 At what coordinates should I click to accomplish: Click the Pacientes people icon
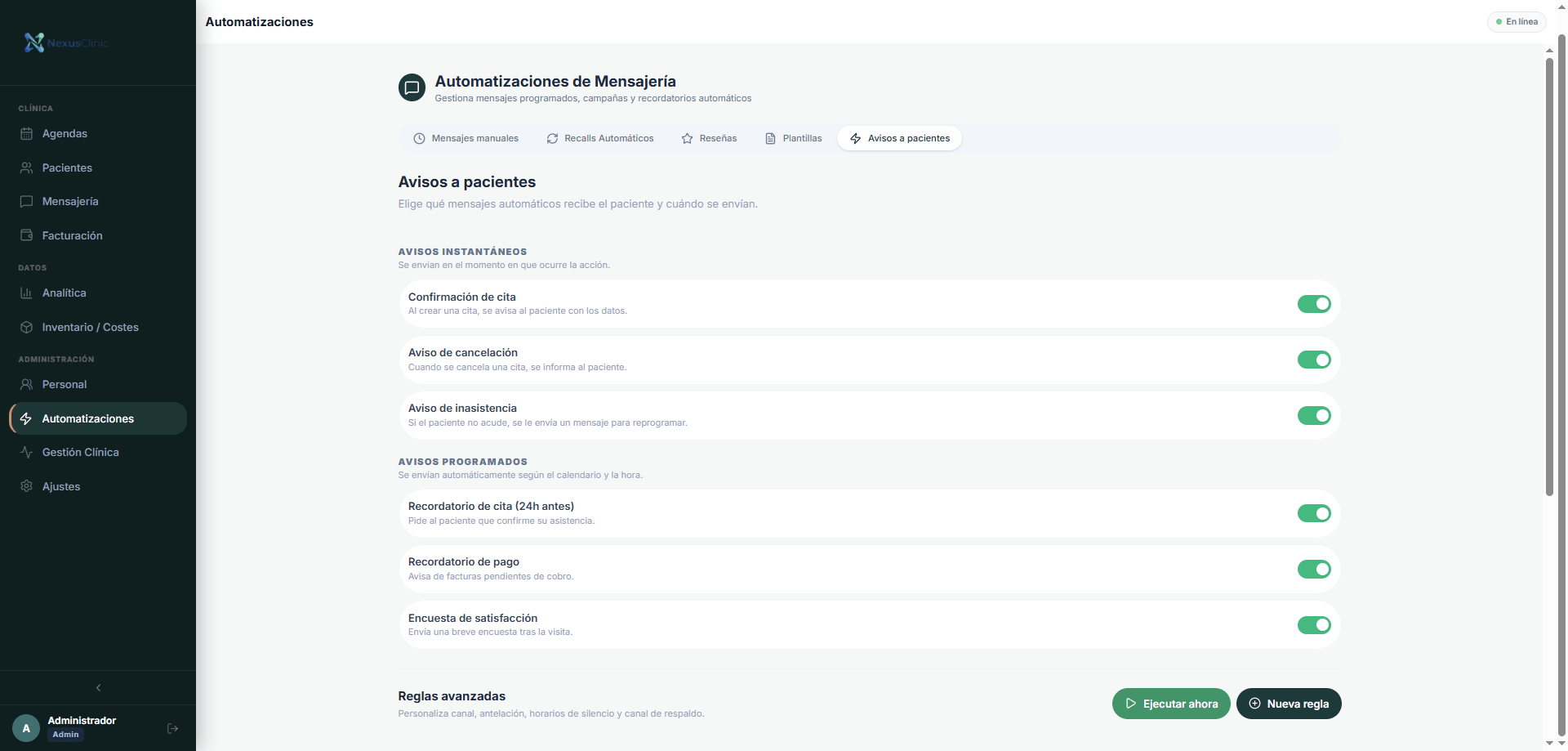coord(26,168)
